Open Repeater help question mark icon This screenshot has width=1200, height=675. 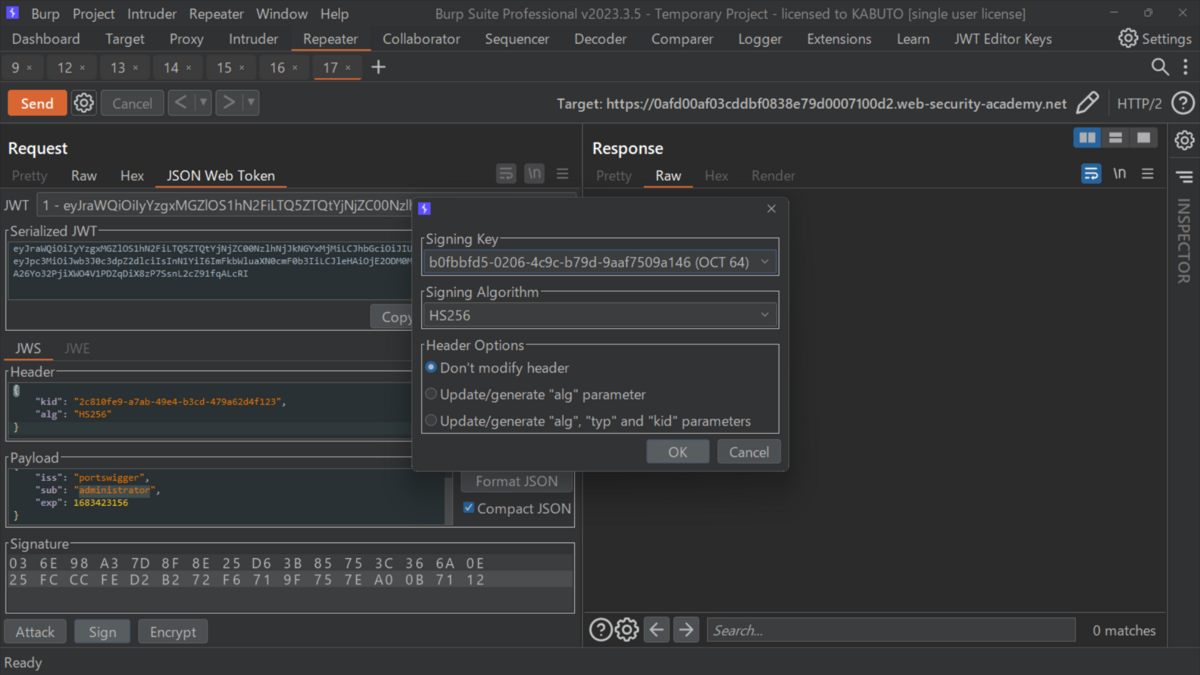point(1182,103)
